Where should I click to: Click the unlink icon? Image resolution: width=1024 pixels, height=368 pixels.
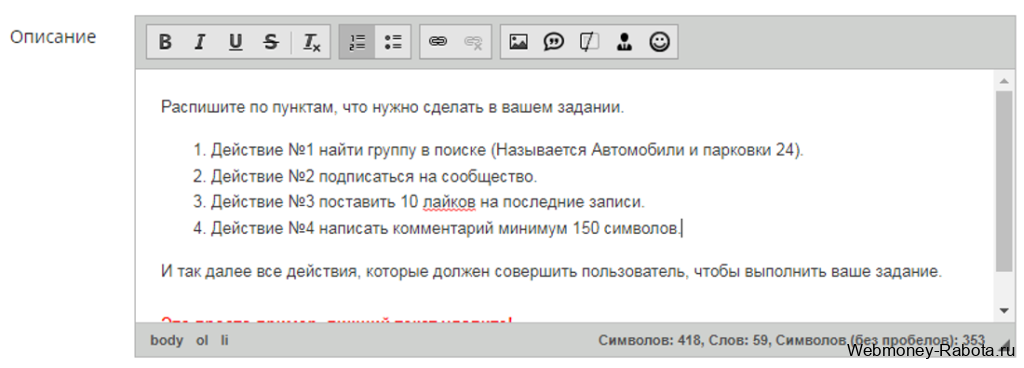click(x=473, y=42)
